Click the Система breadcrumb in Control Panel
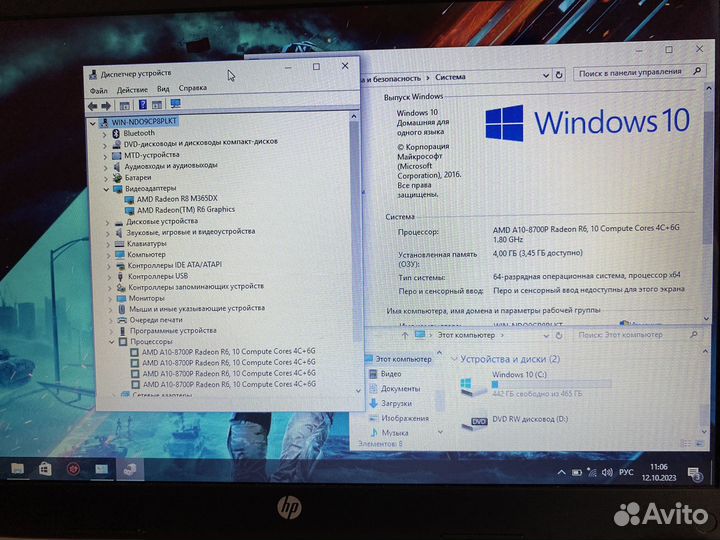This screenshot has width=720, height=540. click(x=450, y=77)
